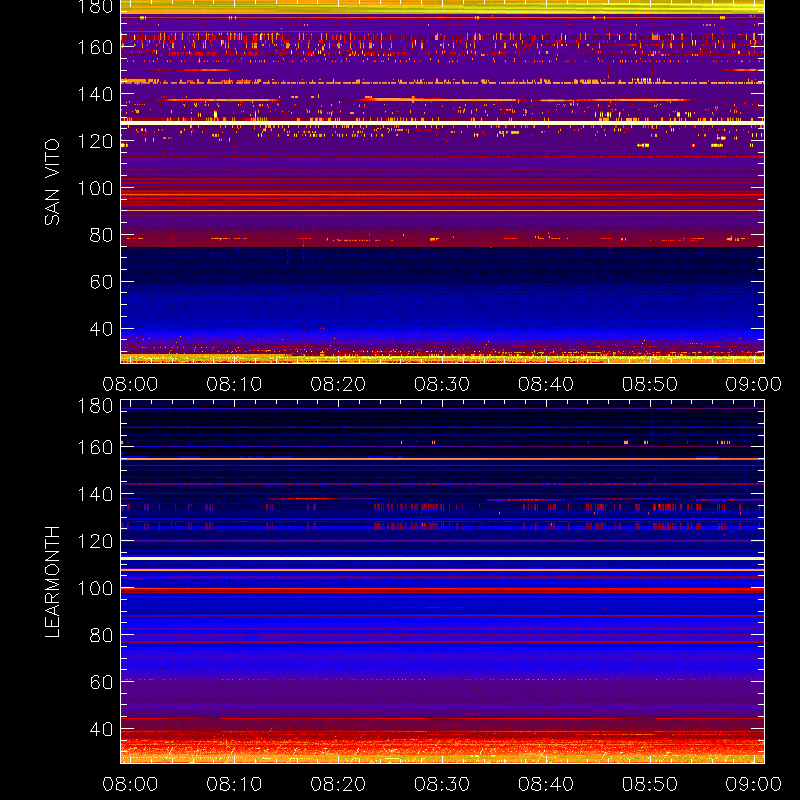Screen dimensions: 800x800
Task: Click the 140 frequency label on Learmonth plot
Action: (x=95, y=494)
